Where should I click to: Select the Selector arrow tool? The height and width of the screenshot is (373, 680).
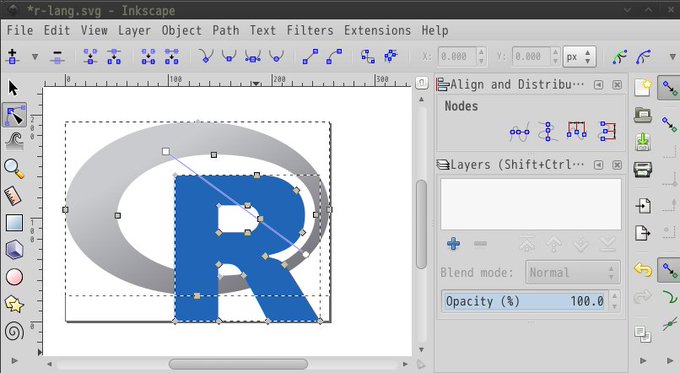coord(13,88)
